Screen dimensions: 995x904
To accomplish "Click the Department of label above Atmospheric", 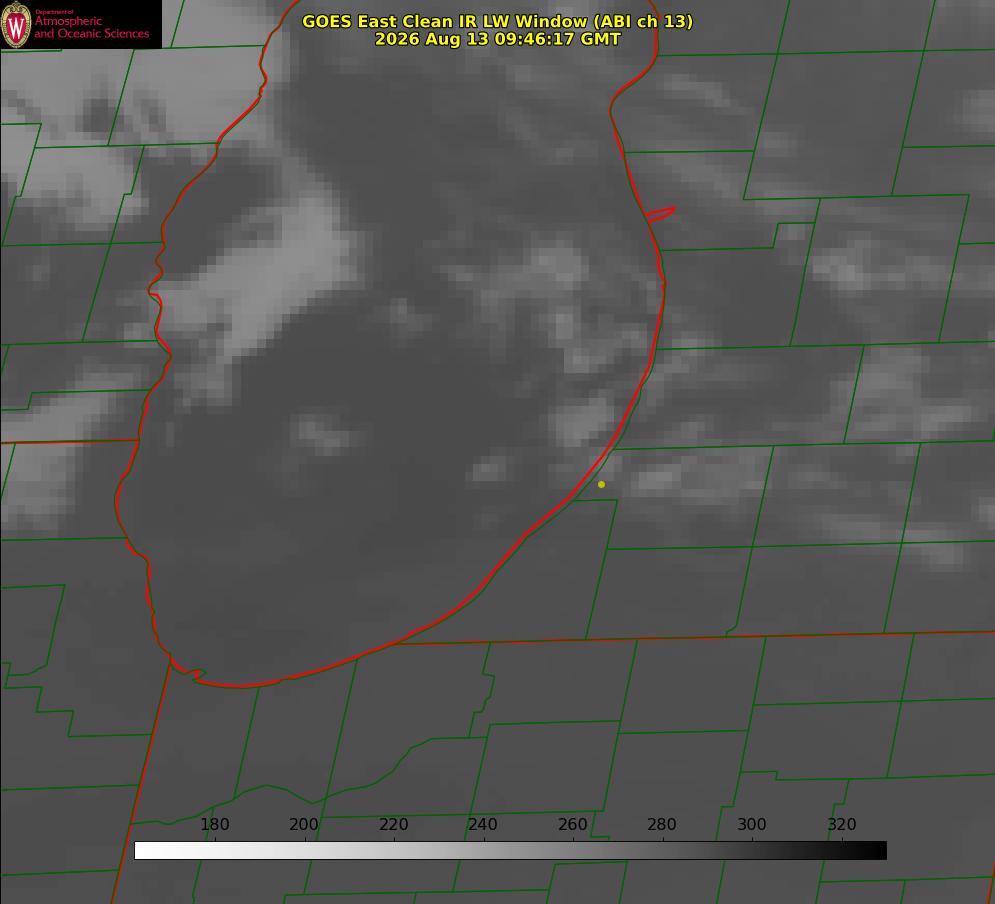I will 54,12.
